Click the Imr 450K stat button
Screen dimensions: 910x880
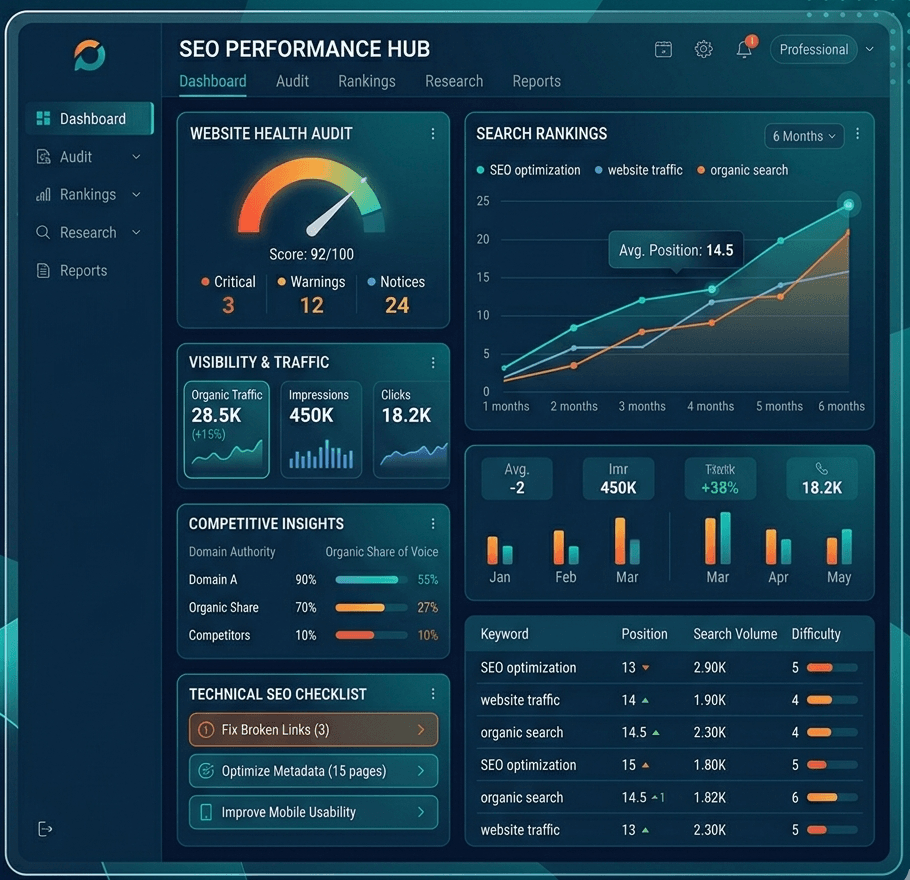(x=618, y=478)
